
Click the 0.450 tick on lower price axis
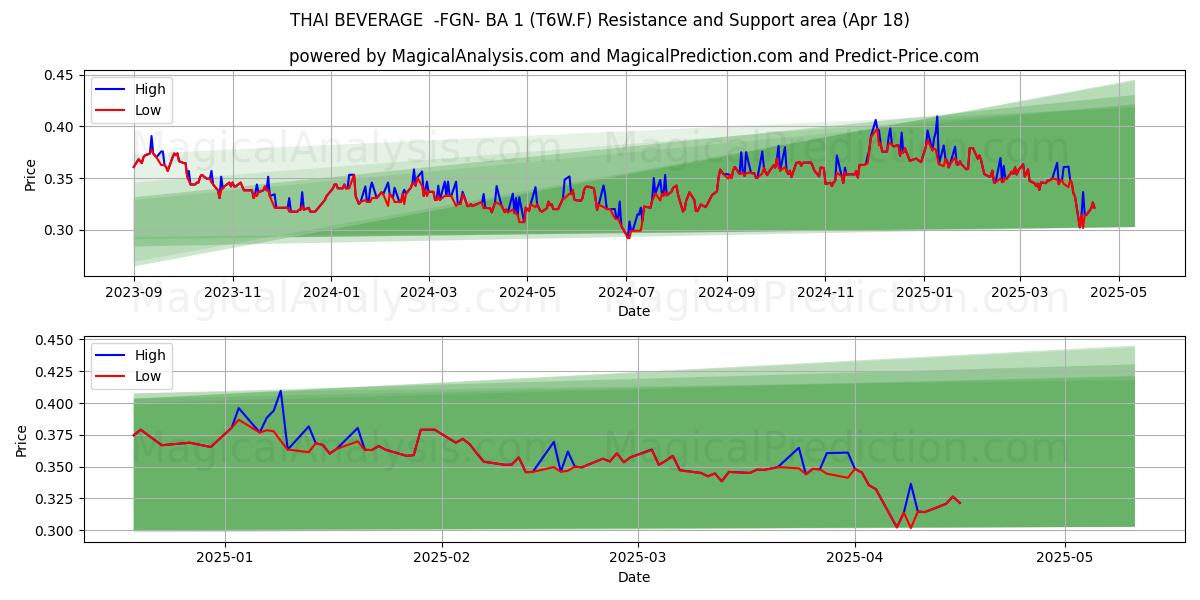click(55, 340)
